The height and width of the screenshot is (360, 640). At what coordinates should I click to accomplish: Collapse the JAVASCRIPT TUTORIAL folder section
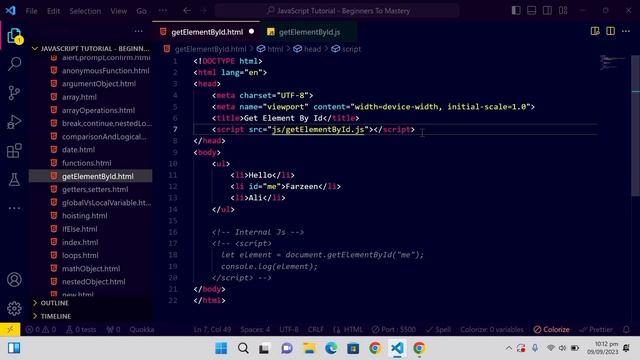[x=91, y=48]
